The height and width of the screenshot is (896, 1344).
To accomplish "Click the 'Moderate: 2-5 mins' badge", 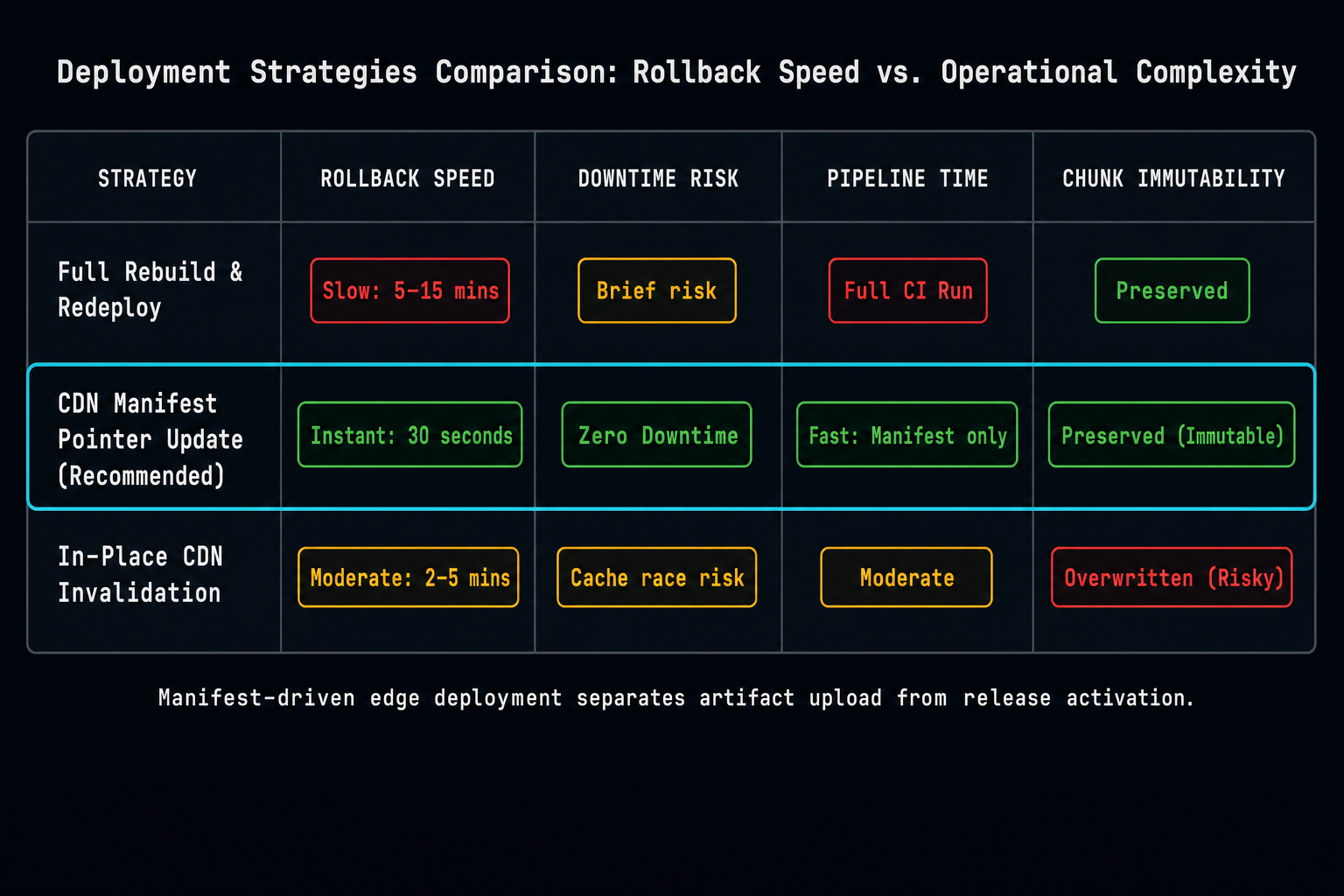I will coord(409,577).
